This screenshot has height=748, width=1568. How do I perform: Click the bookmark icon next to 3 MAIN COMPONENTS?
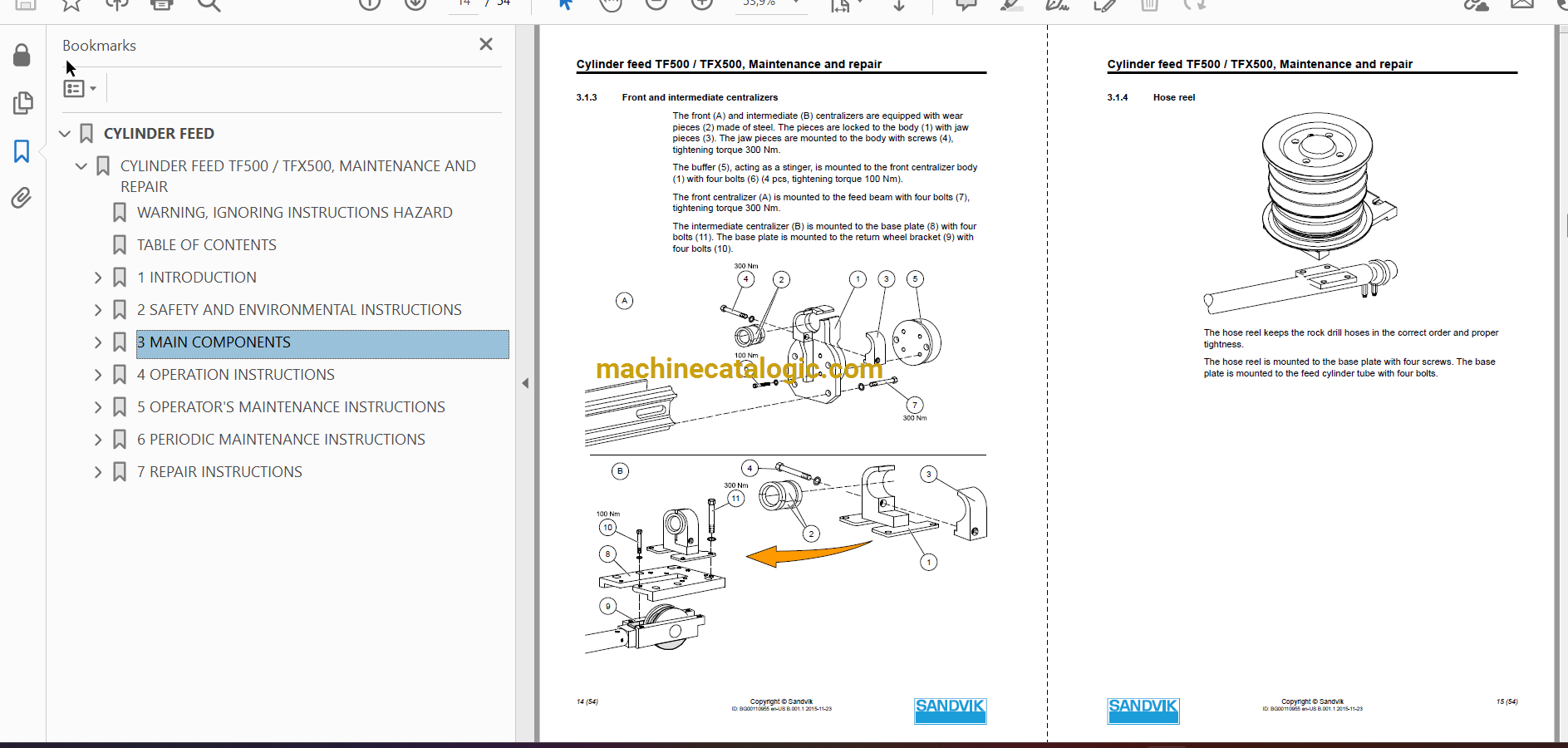(x=120, y=342)
